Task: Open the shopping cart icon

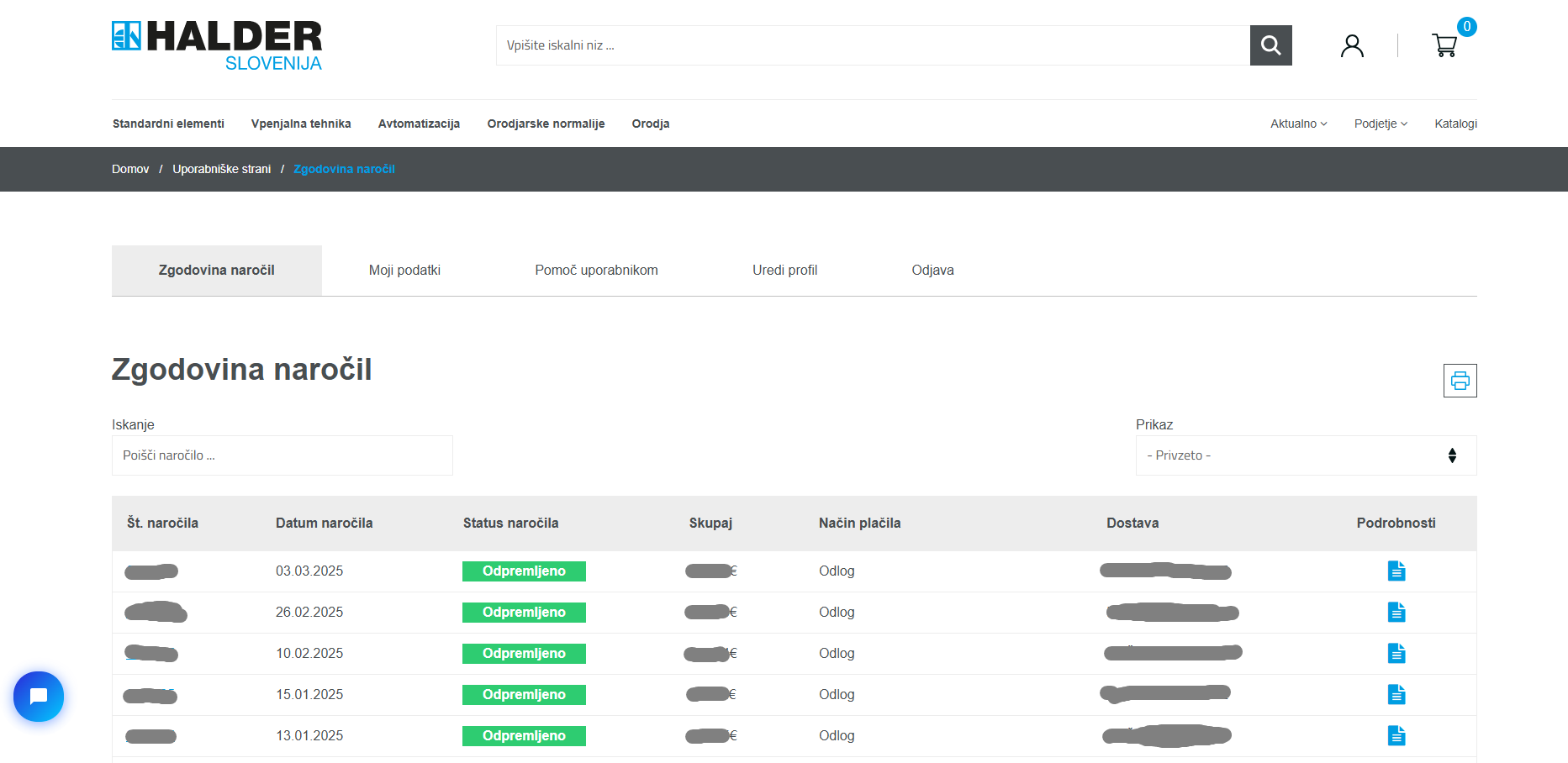Action: tap(1444, 45)
